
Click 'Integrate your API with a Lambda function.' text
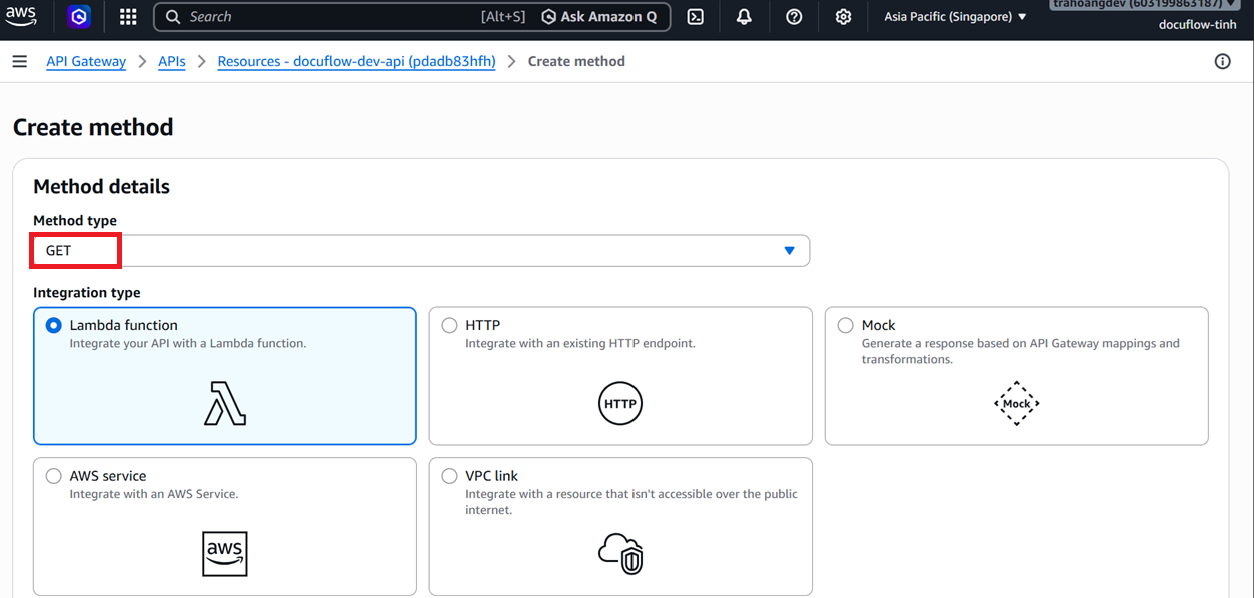(188, 344)
